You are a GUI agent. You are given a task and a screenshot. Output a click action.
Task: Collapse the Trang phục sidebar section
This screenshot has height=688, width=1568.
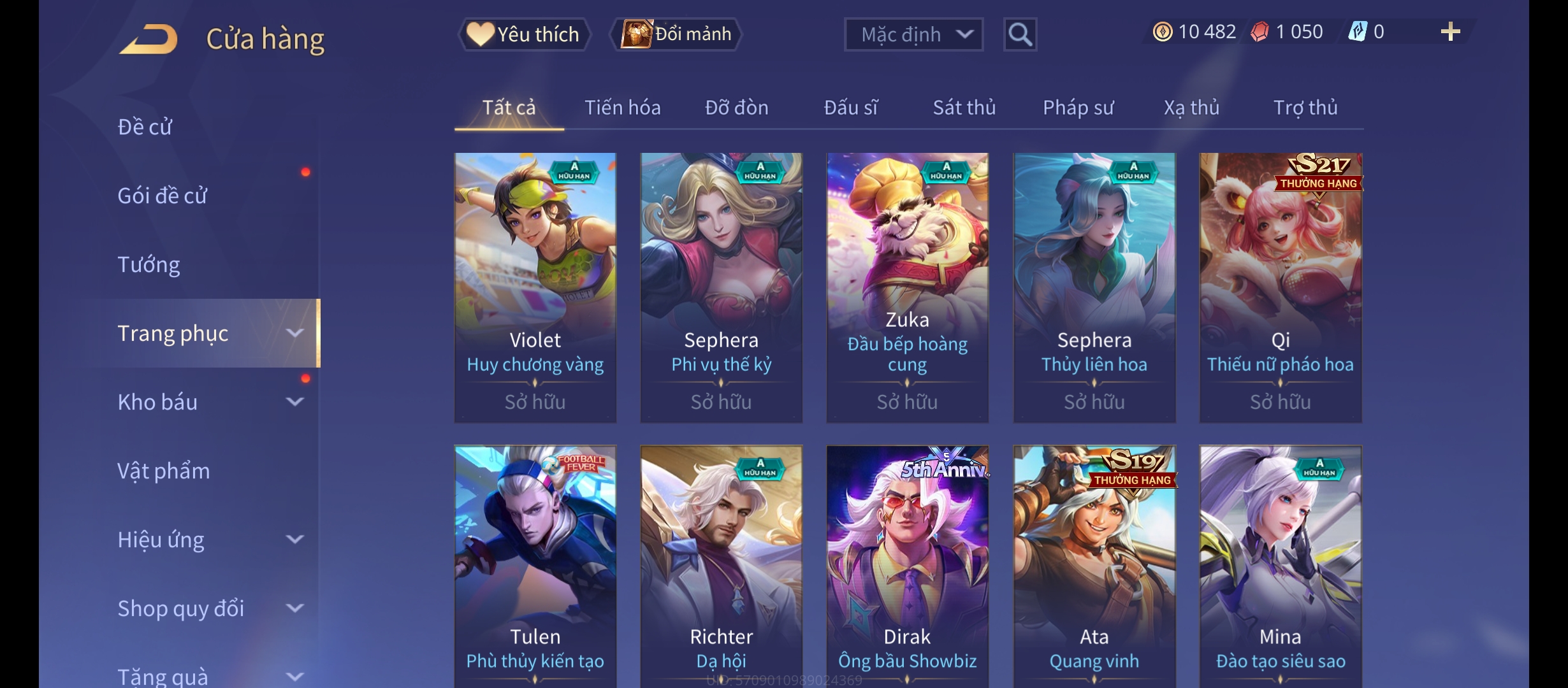[294, 333]
